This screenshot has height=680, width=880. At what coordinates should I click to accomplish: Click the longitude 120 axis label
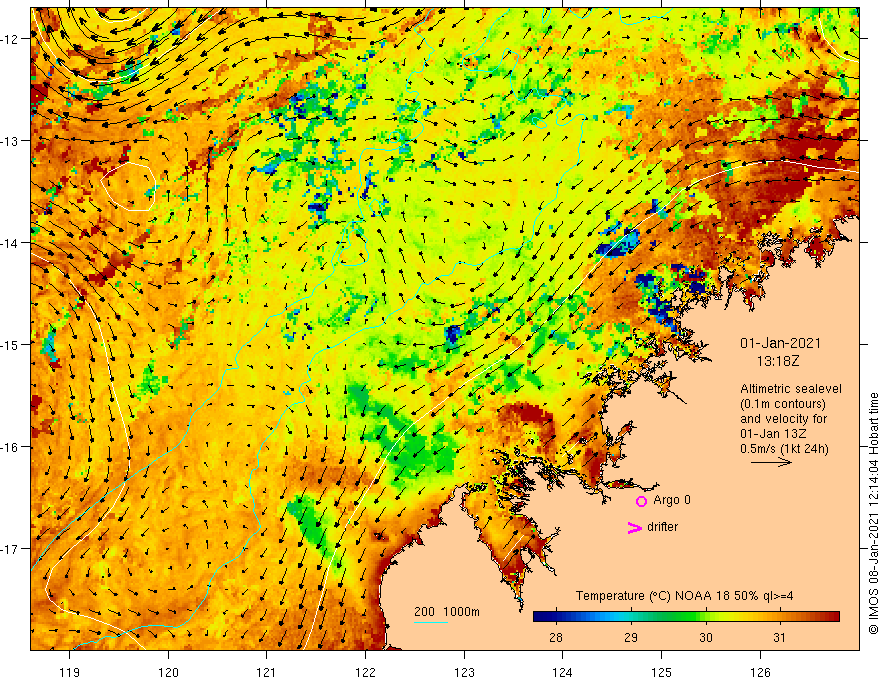(168, 672)
